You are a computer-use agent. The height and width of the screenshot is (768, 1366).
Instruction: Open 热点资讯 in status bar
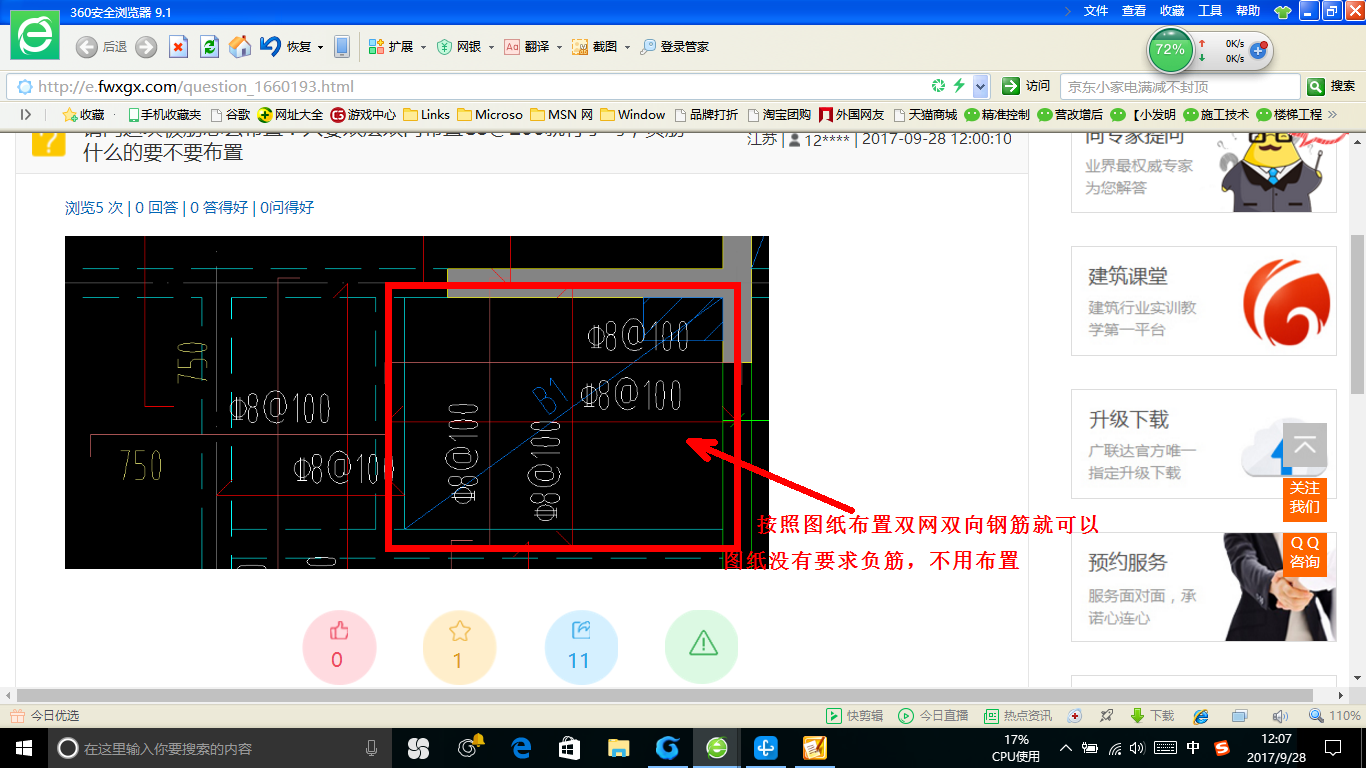(x=1018, y=716)
